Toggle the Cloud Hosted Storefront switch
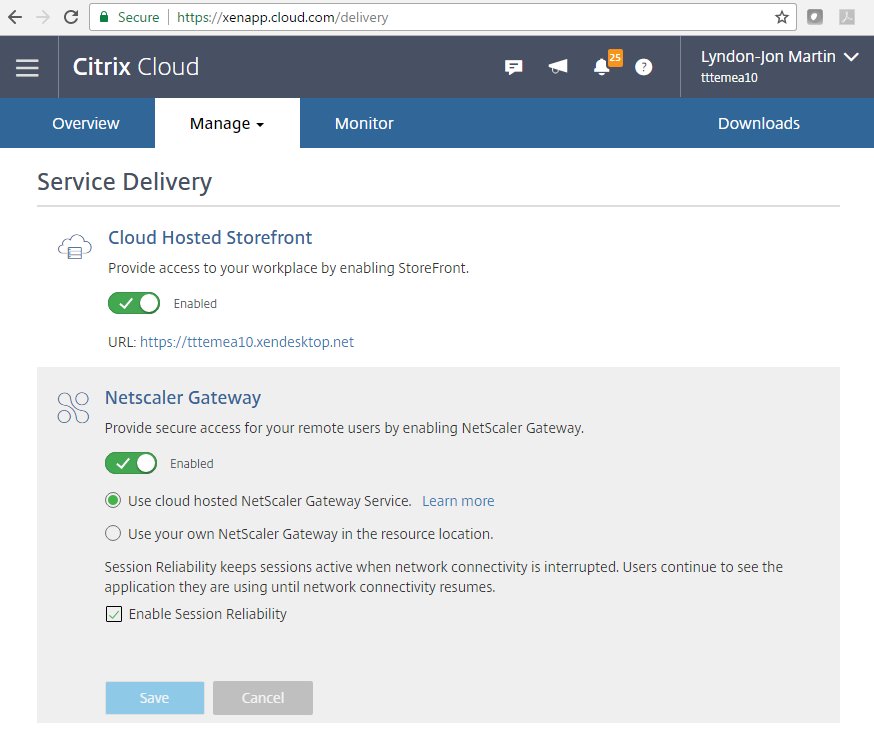 134,303
